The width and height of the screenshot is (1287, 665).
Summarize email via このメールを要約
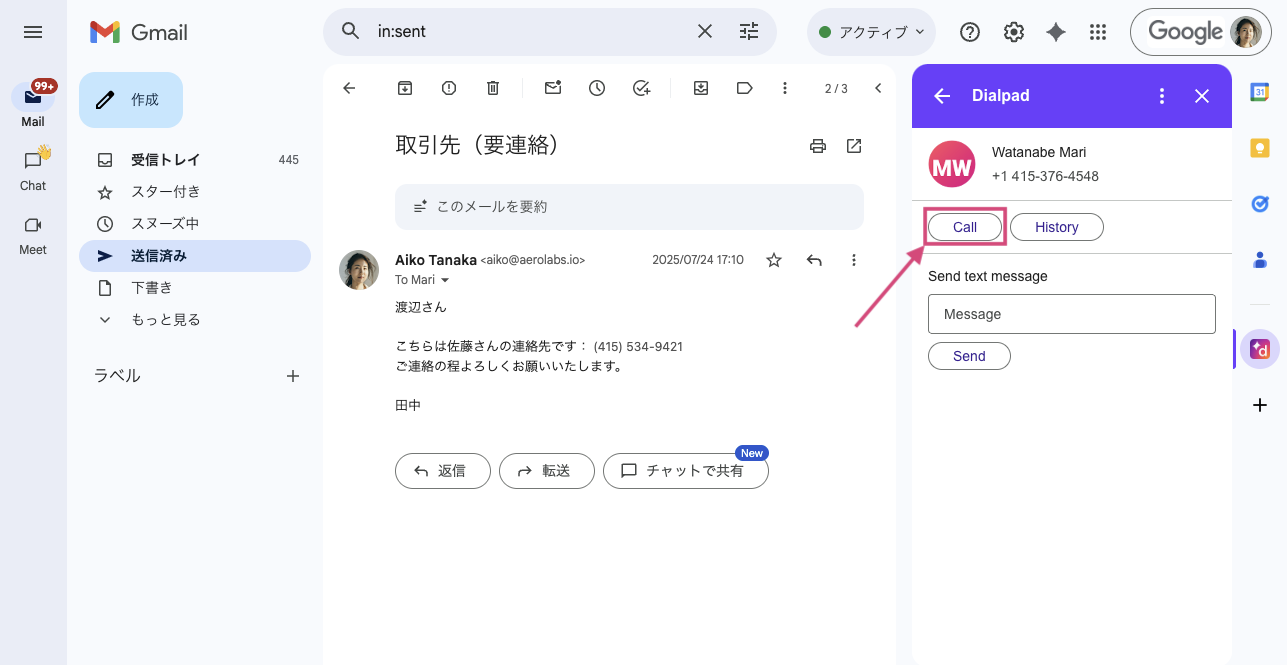(x=628, y=207)
